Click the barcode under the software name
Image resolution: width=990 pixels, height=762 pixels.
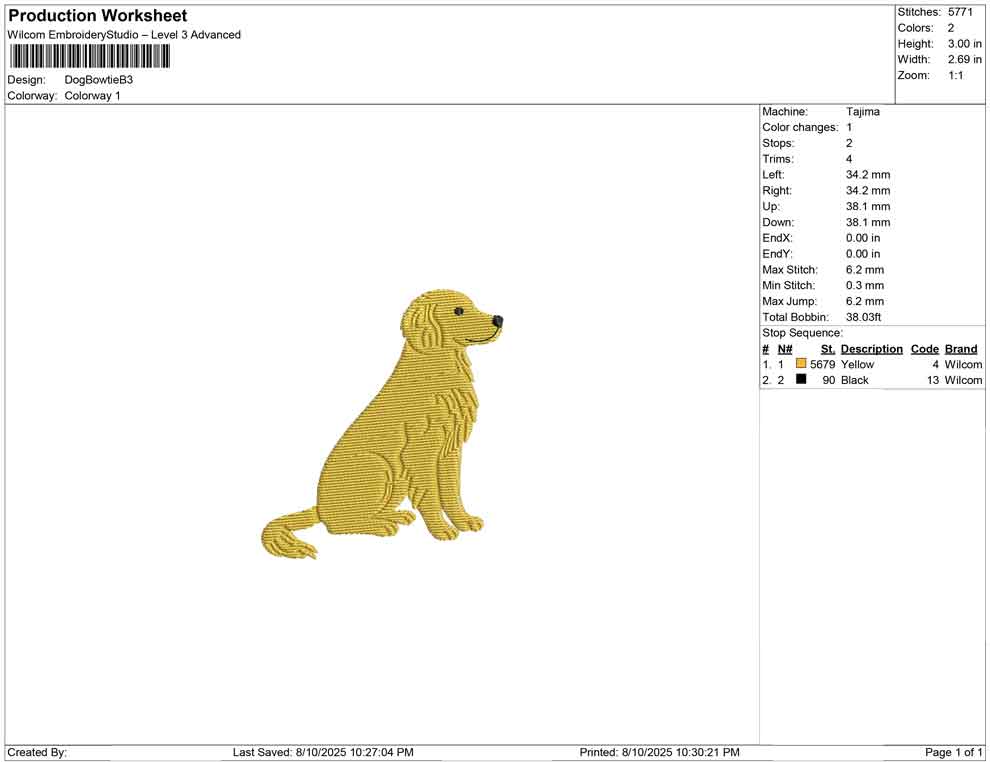89,57
